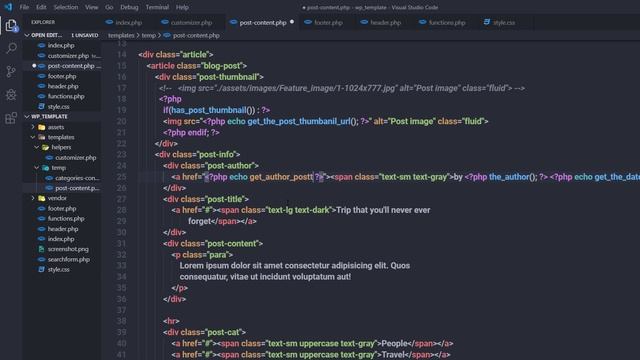
Task: Click 'get_the_post_thumbanil_url' on line 20
Action: (298, 121)
